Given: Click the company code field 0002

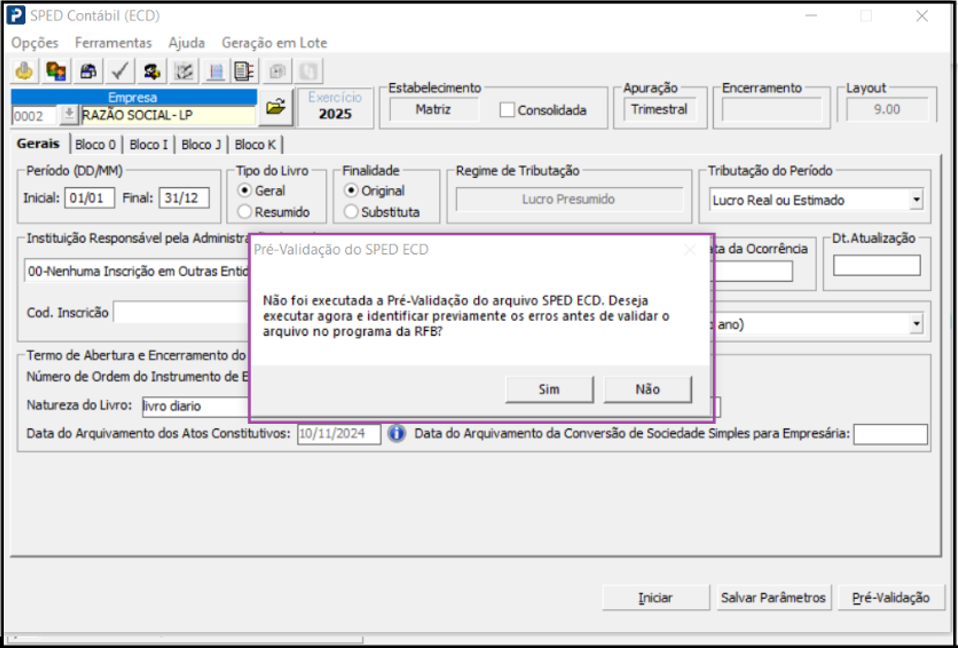Looking at the screenshot, I should click(35, 114).
